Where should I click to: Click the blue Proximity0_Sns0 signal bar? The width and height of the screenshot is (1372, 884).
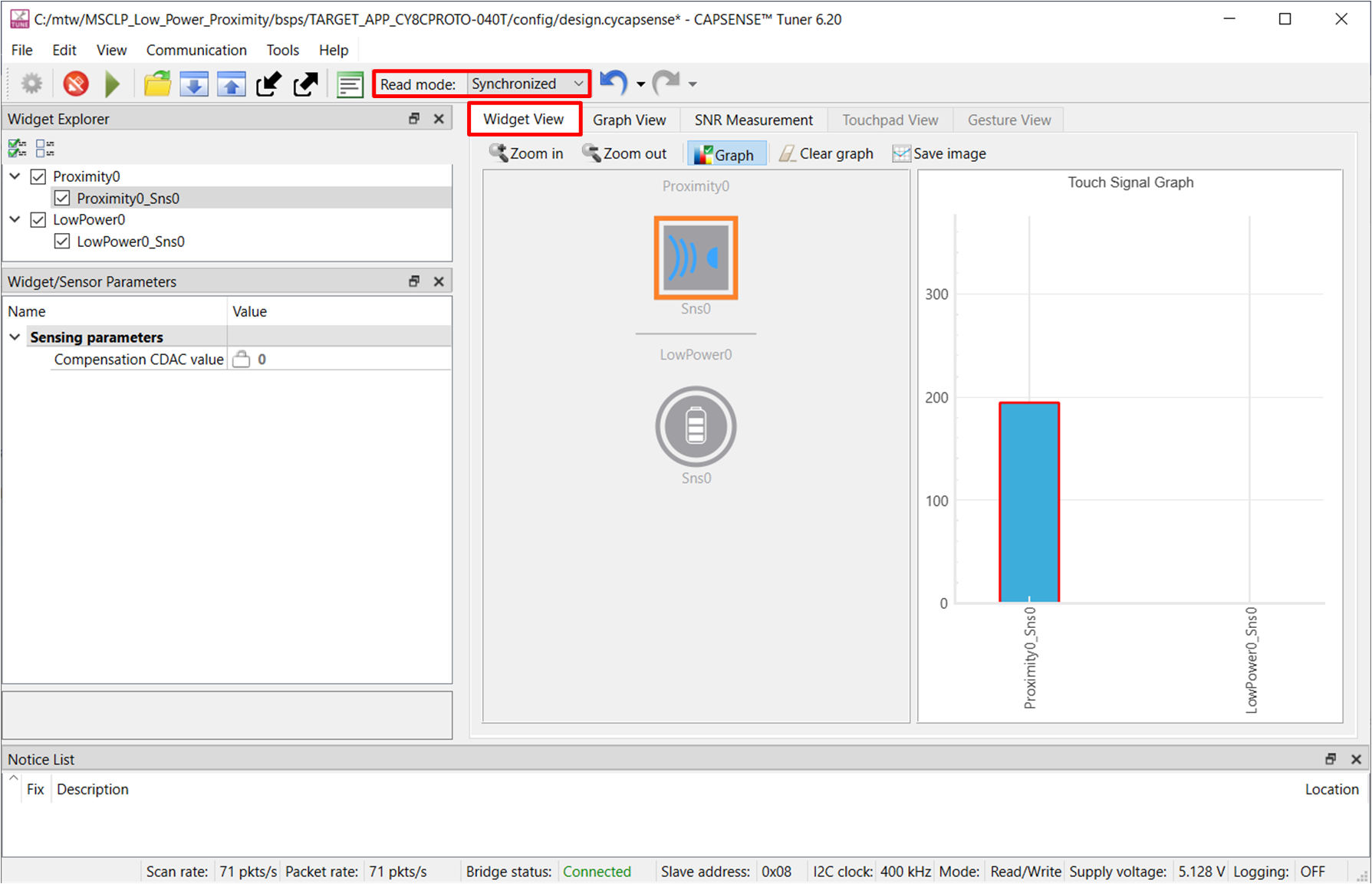coord(1029,502)
